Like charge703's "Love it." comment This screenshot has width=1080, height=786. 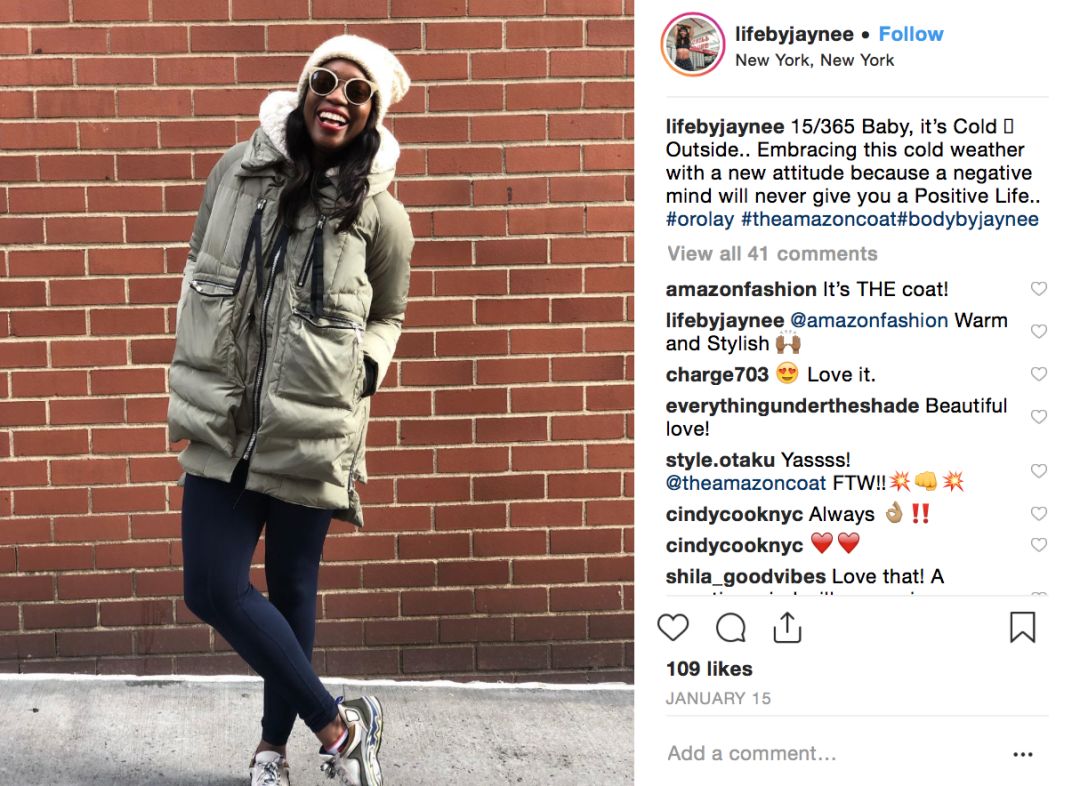coord(1039,374)
